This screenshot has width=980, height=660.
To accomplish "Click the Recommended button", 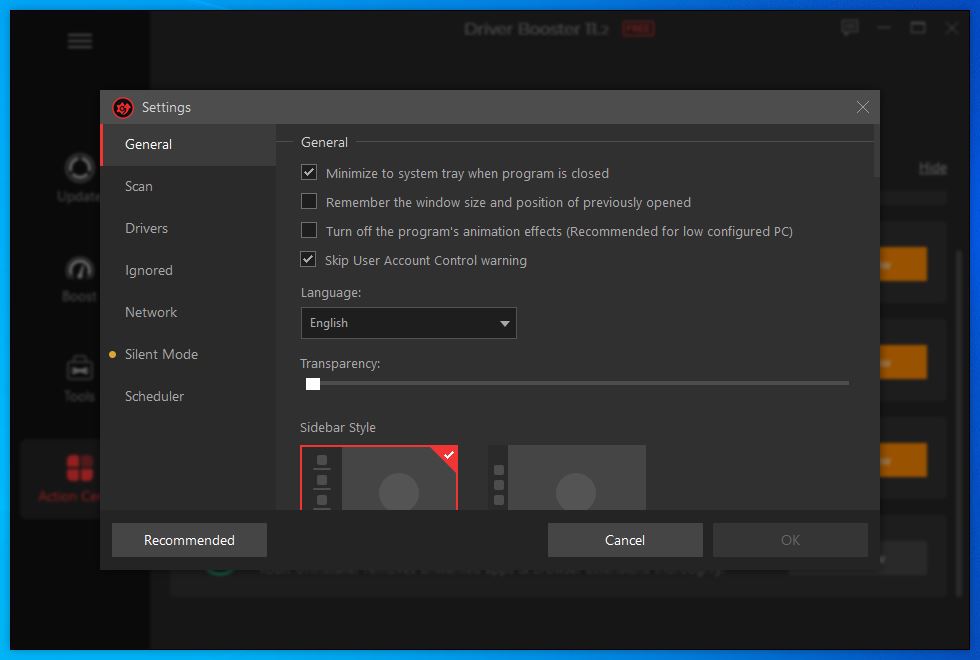I will (189, 540).
